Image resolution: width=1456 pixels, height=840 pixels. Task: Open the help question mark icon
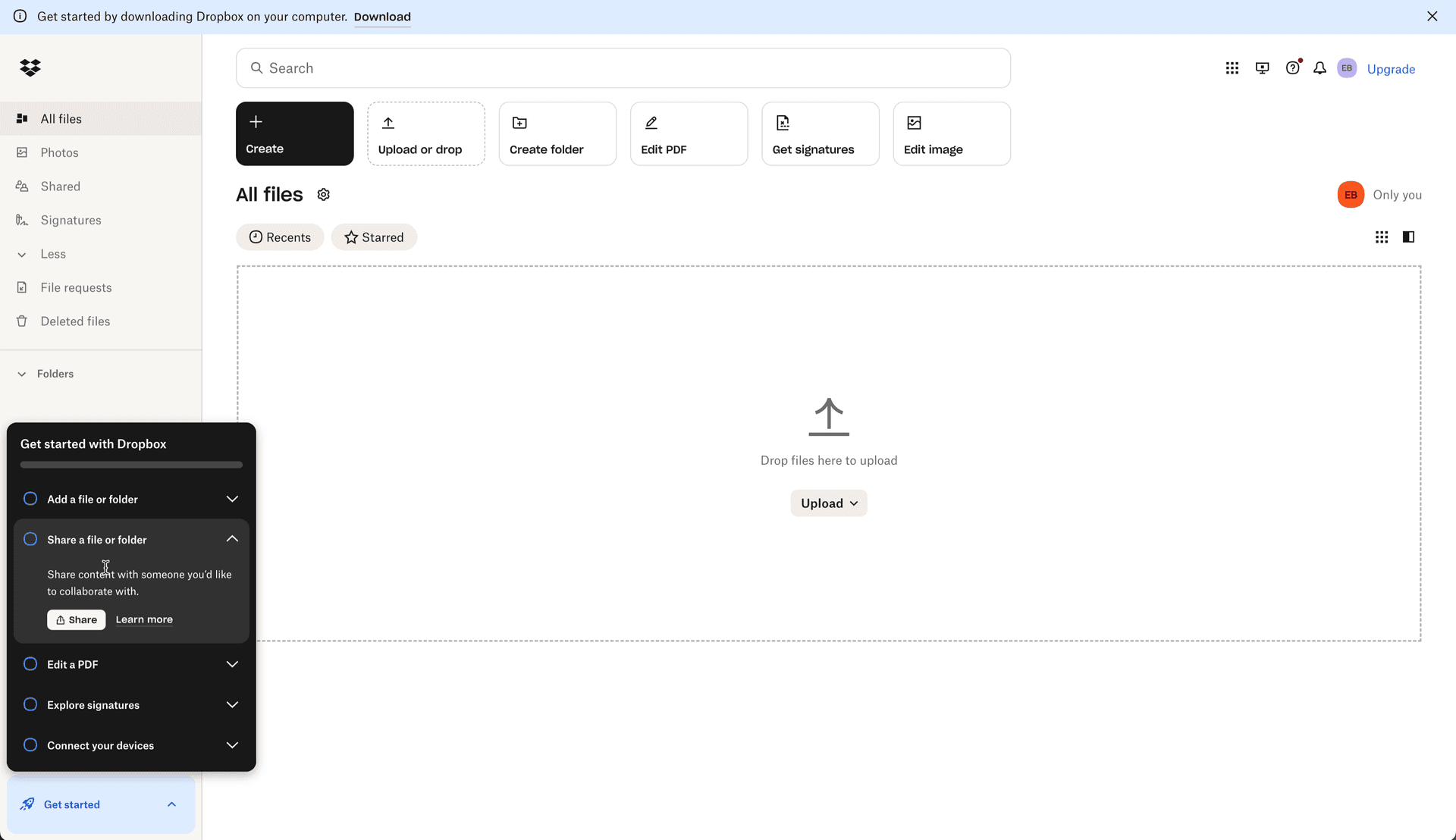click(1292, 68)
